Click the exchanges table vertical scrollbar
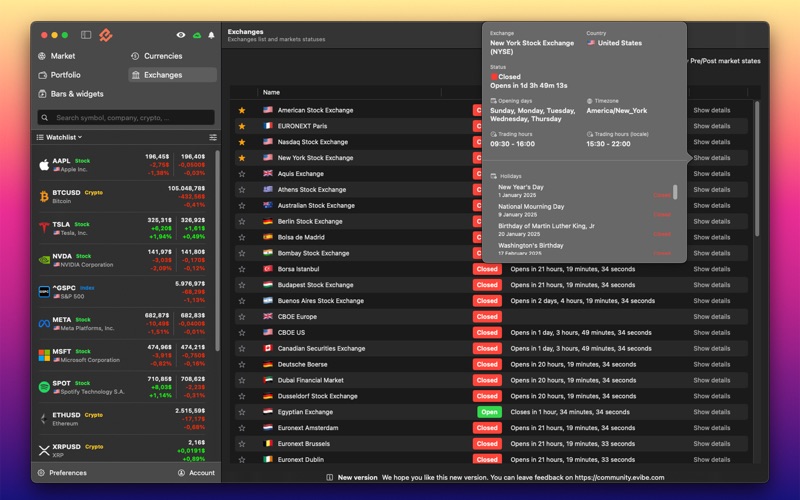The image size is (800, 500). pos(757,168)
